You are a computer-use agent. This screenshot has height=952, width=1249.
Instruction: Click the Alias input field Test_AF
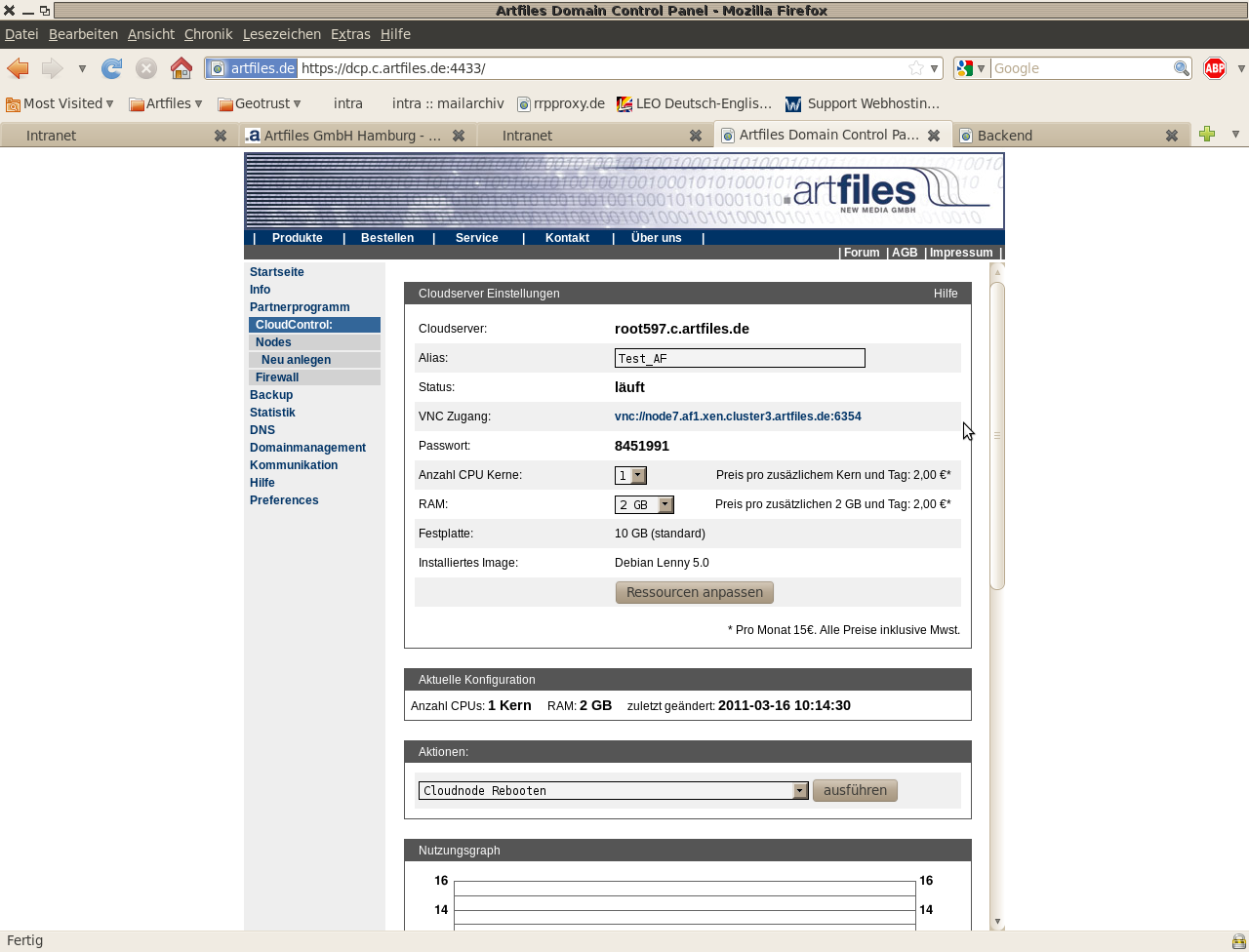click(x=740, y=358)
